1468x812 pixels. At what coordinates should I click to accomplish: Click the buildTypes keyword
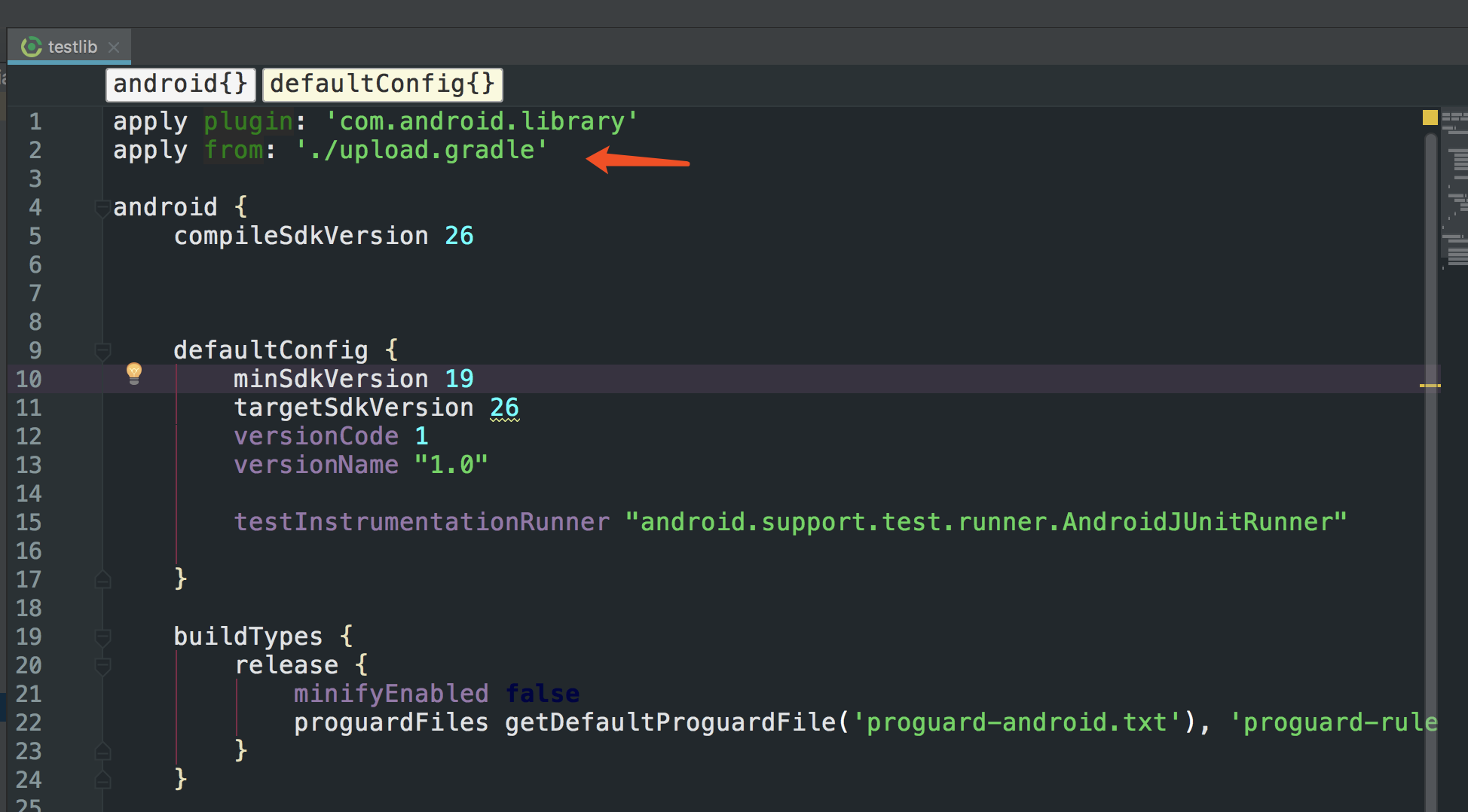click(x=248, y=636)
